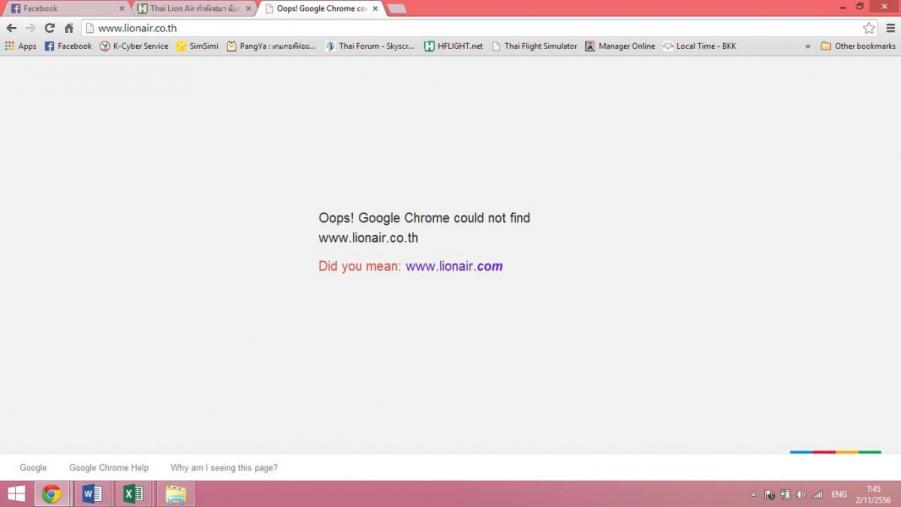Restore down the Chrome window

860,6
